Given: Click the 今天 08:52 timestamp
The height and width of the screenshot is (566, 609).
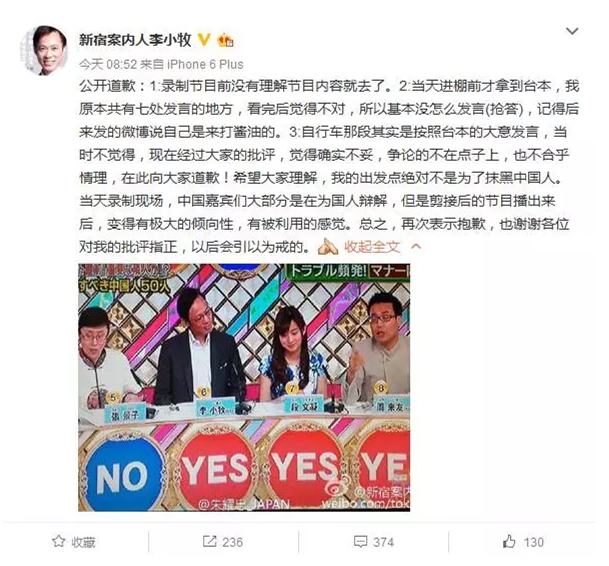Looking at the screenshot, I should click(108, 64).
